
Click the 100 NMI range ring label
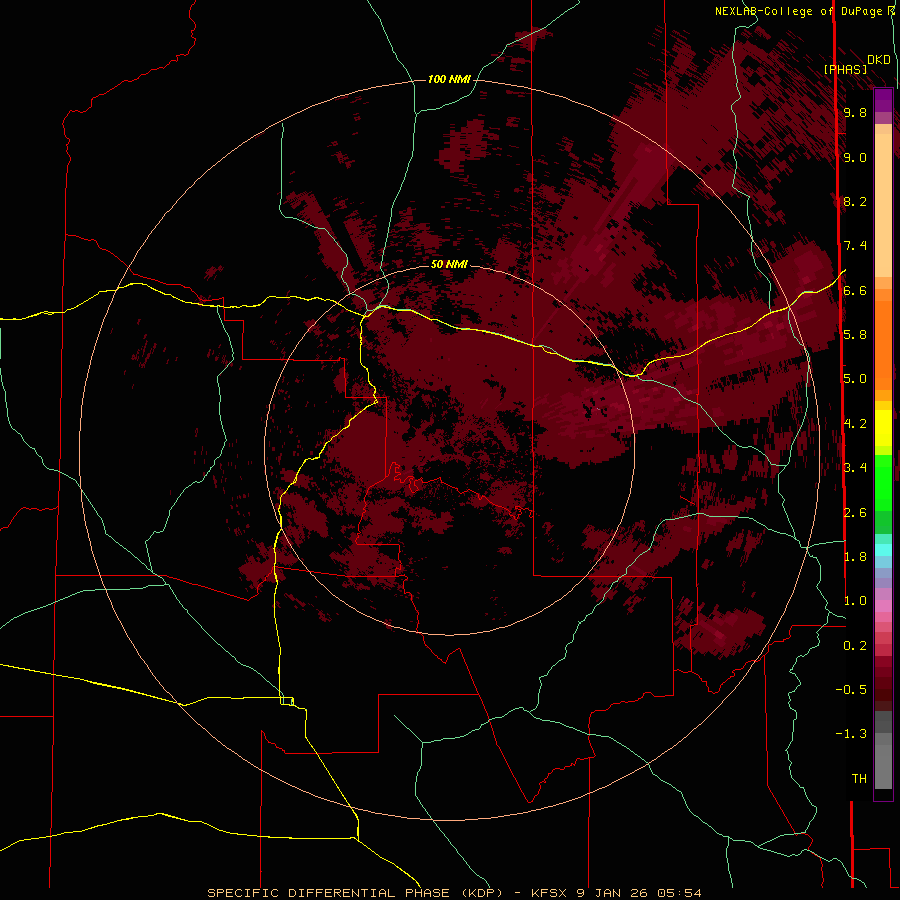[449, 79]
